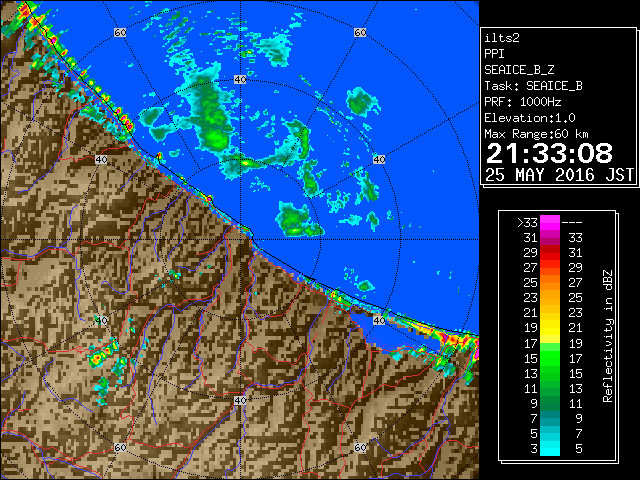Select the "60" ring label in the northeast
640x480 pixels.
tap(360, 32)
